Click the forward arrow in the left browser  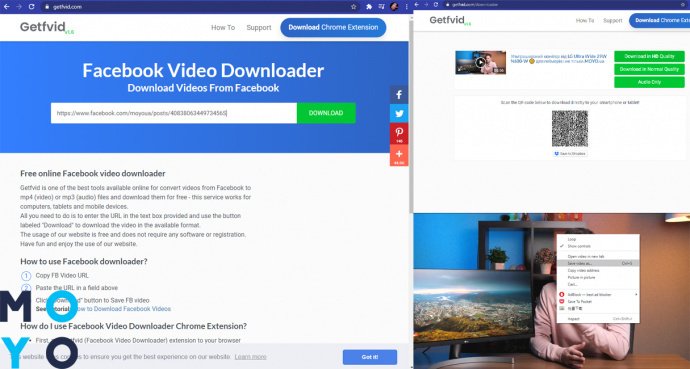pyautogui.click(x=18, y=7)
